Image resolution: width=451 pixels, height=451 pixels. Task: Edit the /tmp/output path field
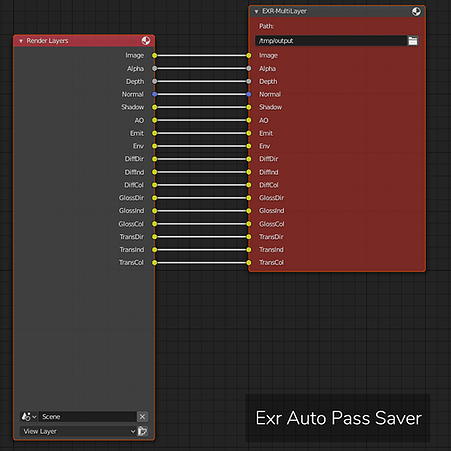(x=331, y=41)
